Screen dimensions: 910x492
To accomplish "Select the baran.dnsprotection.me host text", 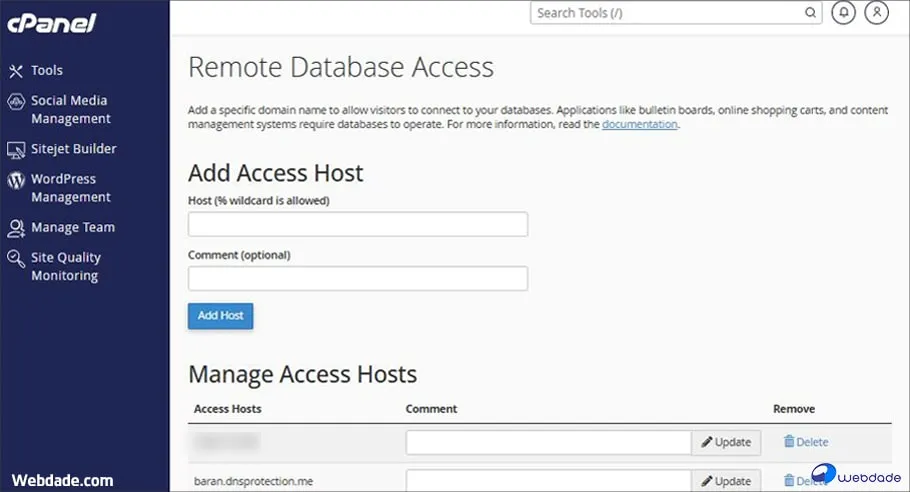I will point(254,481).
